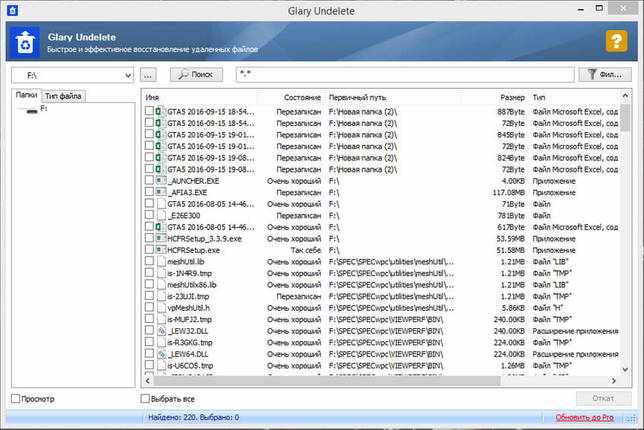Click file icon next to vpMeshUtil.h
Image resolution: width=644 pixels, height=430 pixels.
(161, 307)
